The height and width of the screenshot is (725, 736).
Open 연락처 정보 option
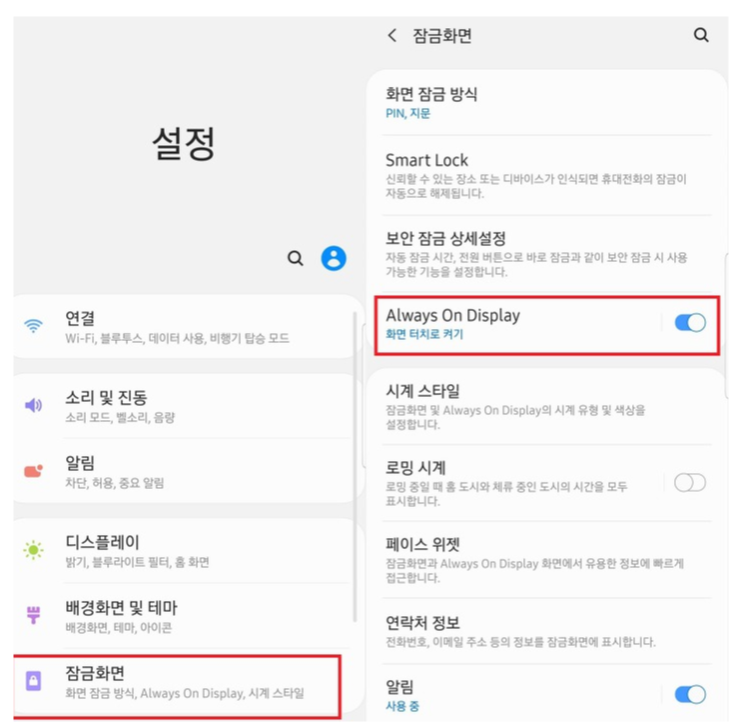[547, 631]
